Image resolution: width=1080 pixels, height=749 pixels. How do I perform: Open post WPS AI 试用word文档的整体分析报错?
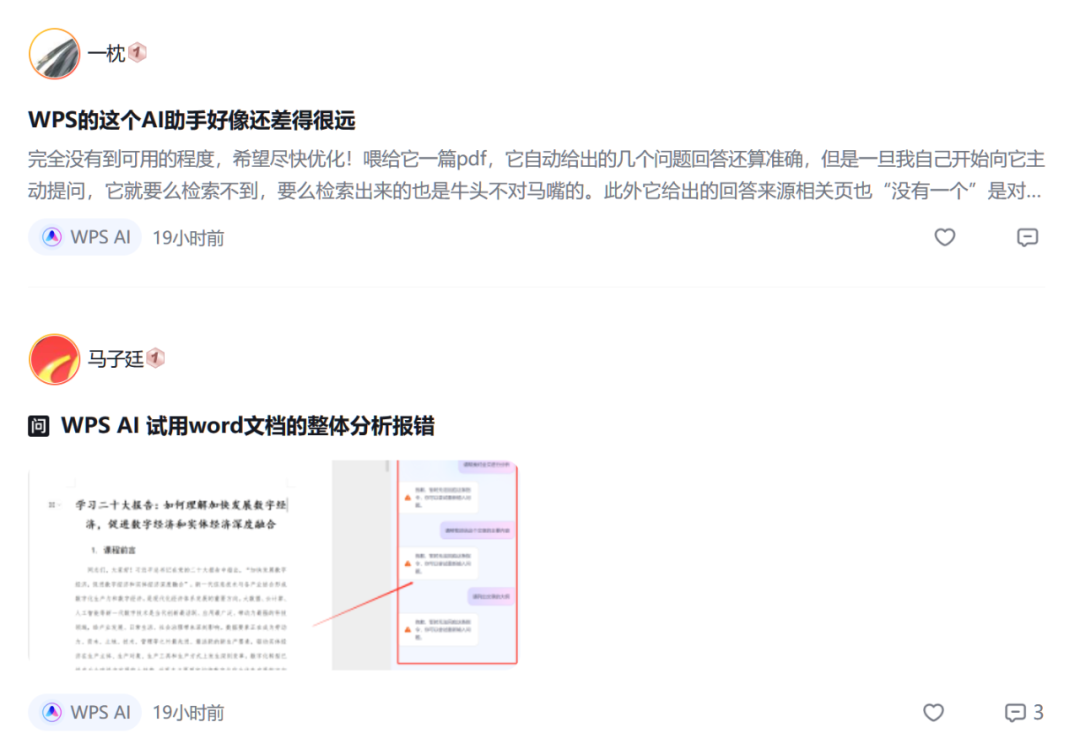click(x=248, y=425)
